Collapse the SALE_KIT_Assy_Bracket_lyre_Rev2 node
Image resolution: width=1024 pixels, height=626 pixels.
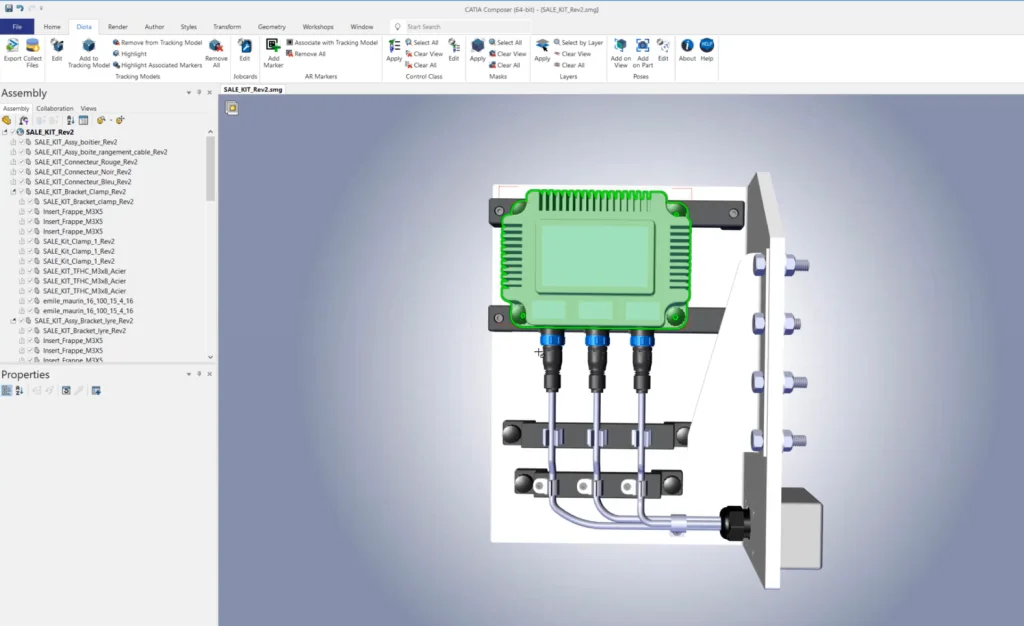[13, 321]
